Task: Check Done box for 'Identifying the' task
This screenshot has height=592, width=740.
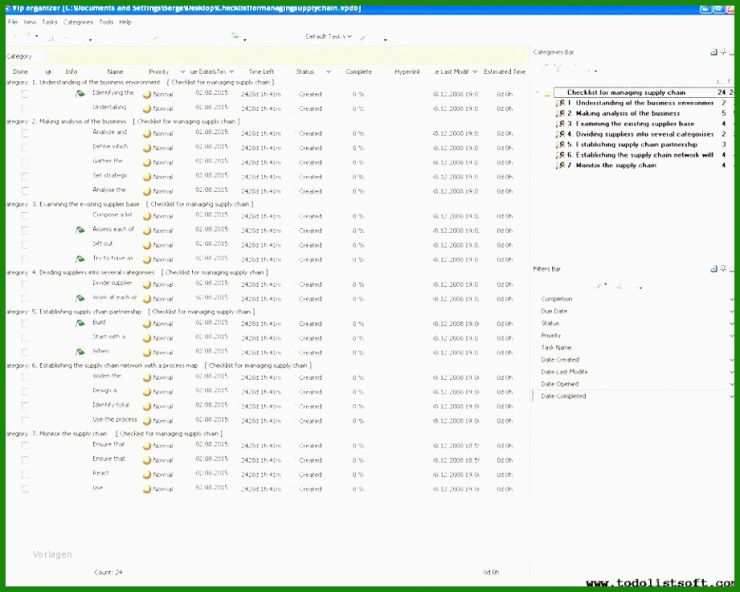Action: tap(25, 94)
